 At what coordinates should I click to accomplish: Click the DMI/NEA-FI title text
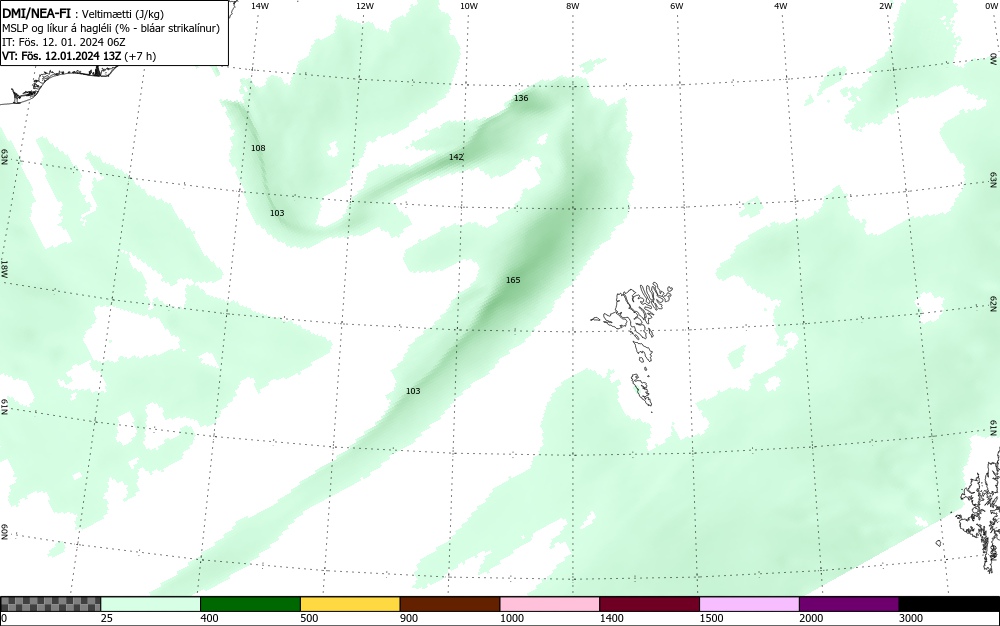tap(36, 13)
